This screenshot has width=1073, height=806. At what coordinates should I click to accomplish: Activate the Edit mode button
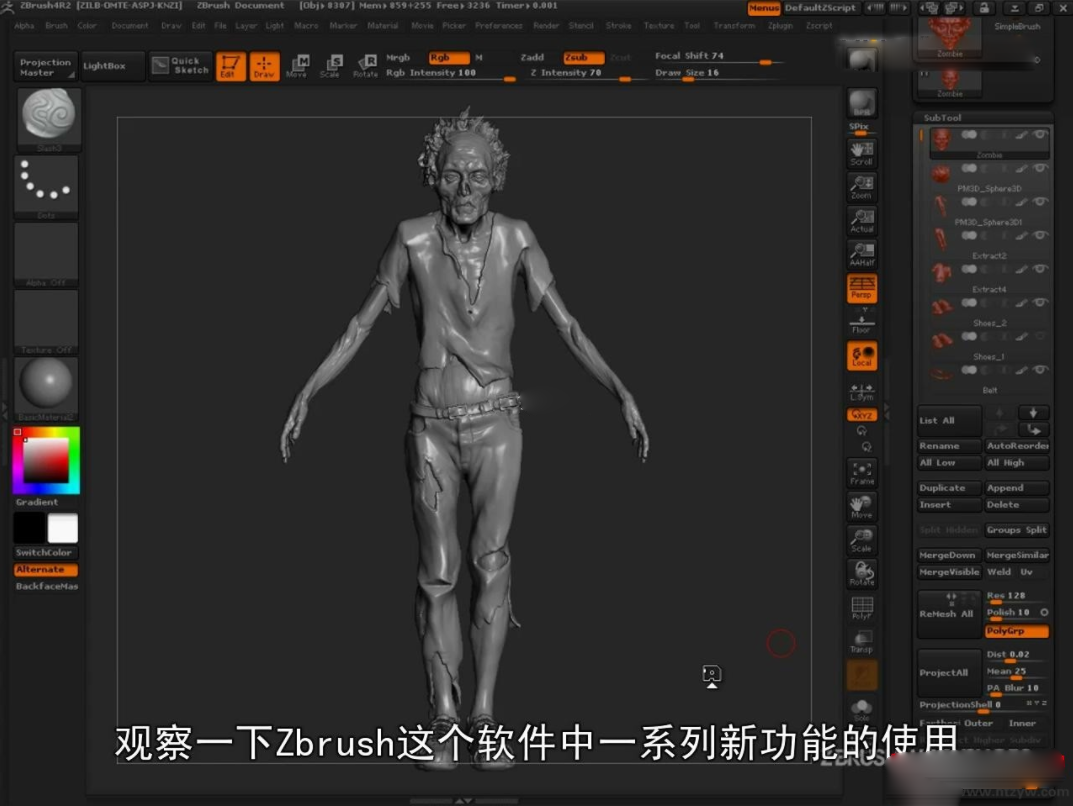point(231,66)
